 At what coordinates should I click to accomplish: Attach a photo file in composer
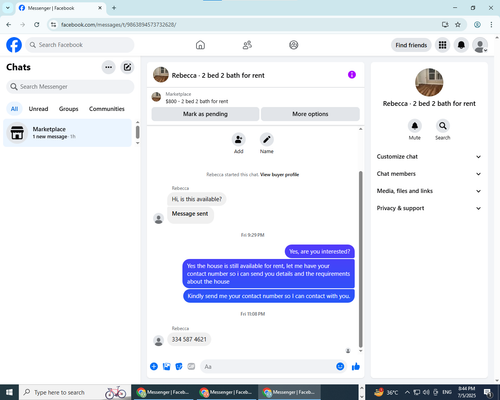point(166,367)
